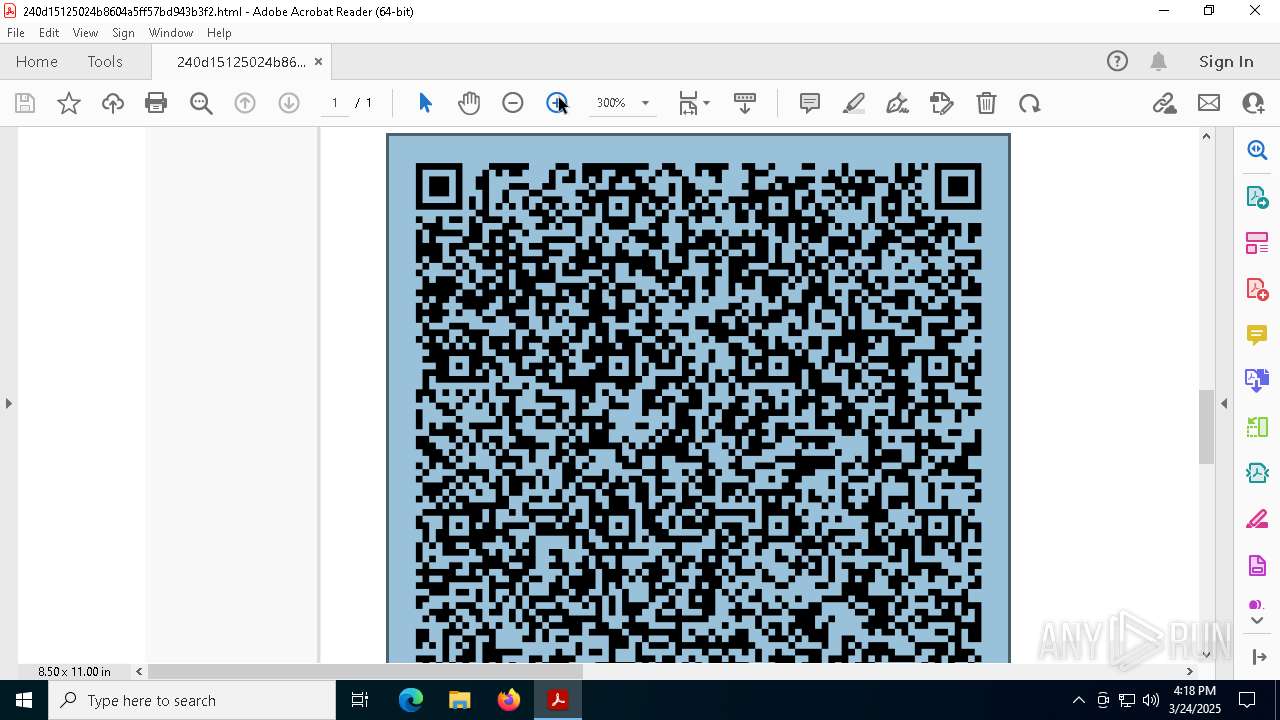1280x720 pixels.
Task: Click the scrolling mode keyboard icon
Action: (745, 103)
